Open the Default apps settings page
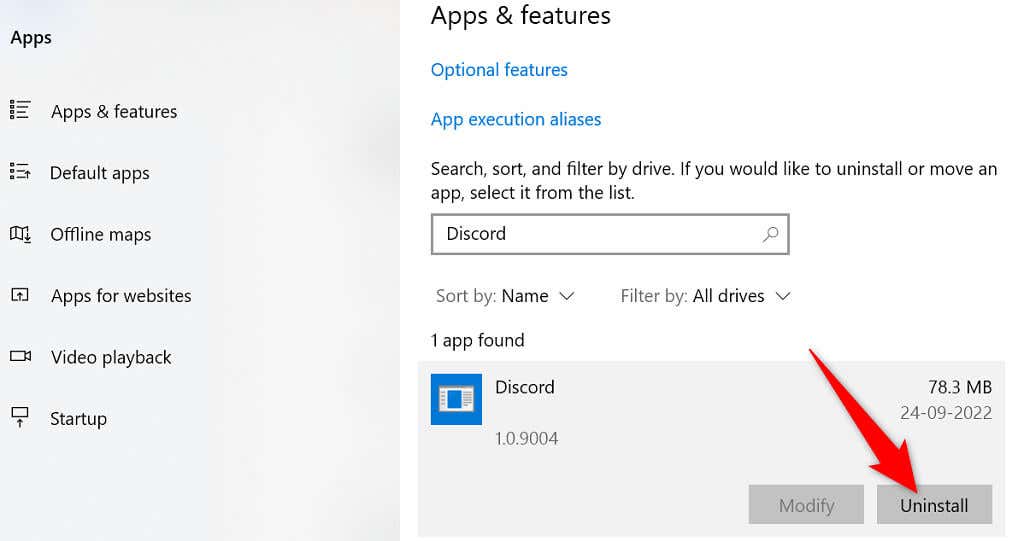Viewport: 1024px width, 541px height. click(x=99, y=173)
